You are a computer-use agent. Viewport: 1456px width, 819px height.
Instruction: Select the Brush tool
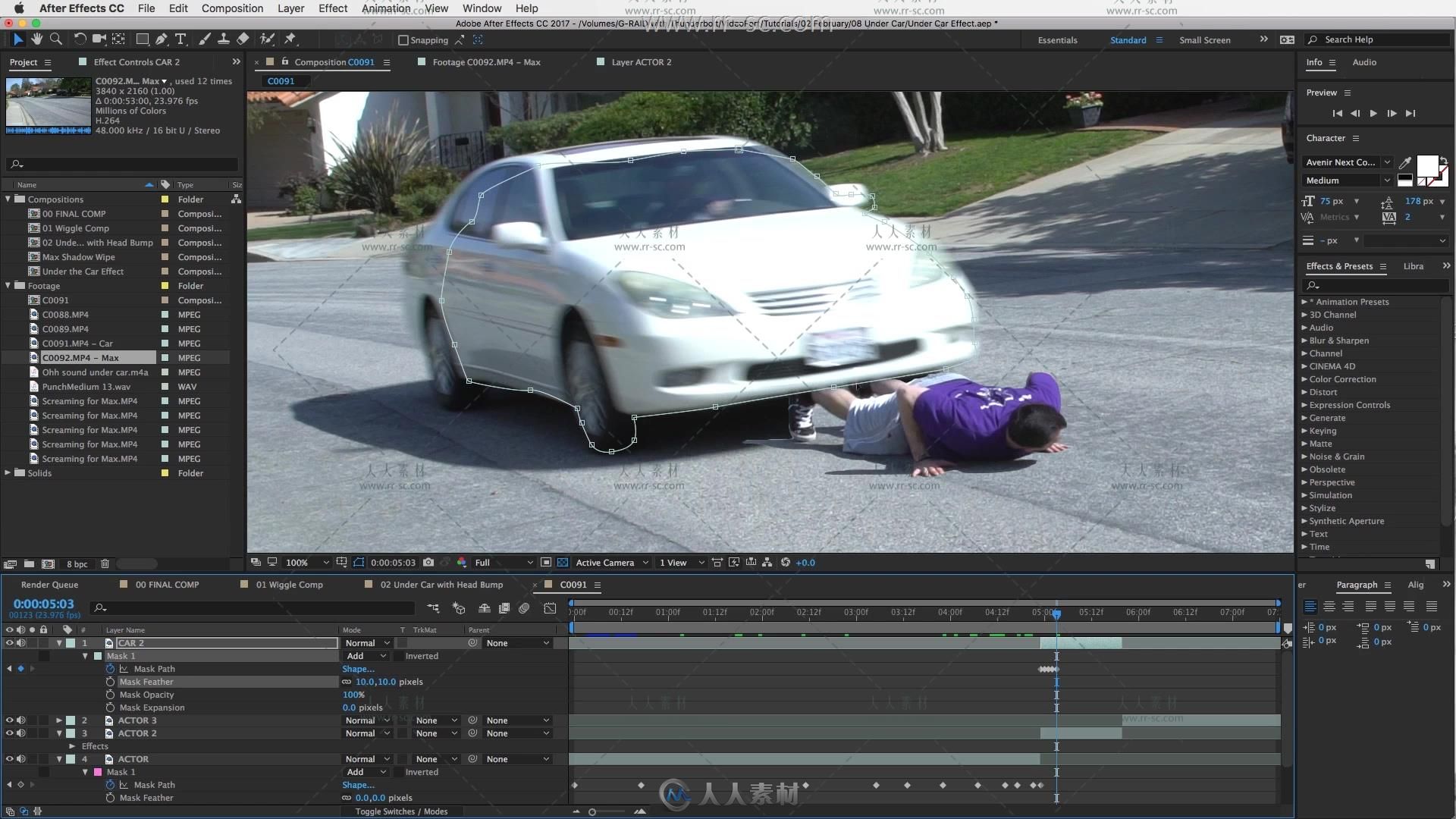[204, 39]
